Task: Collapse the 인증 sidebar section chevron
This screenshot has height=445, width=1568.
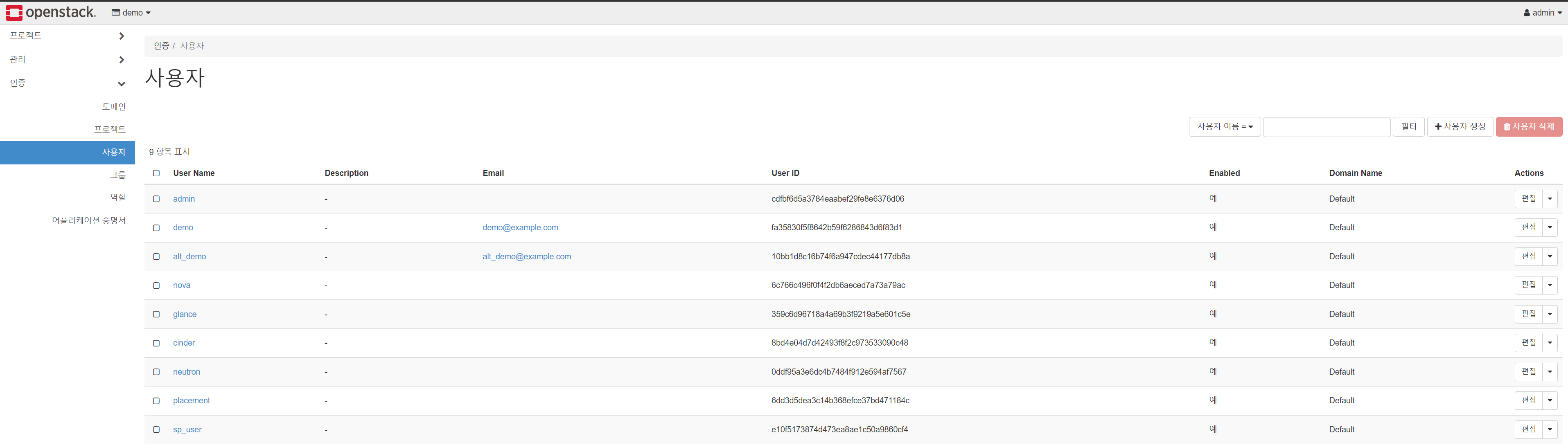Action: click(x=122, y=83)
